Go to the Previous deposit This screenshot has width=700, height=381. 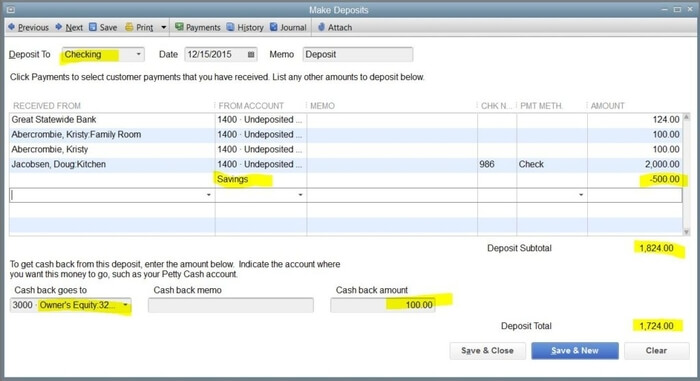pos(28,27)
